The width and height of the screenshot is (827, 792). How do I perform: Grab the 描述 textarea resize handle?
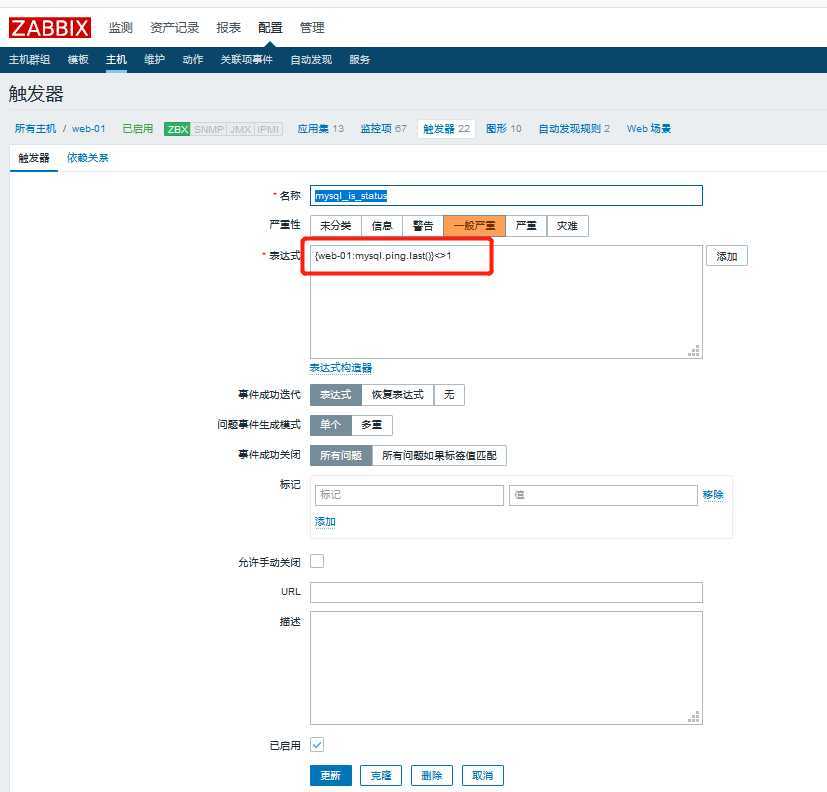point(694,717)
